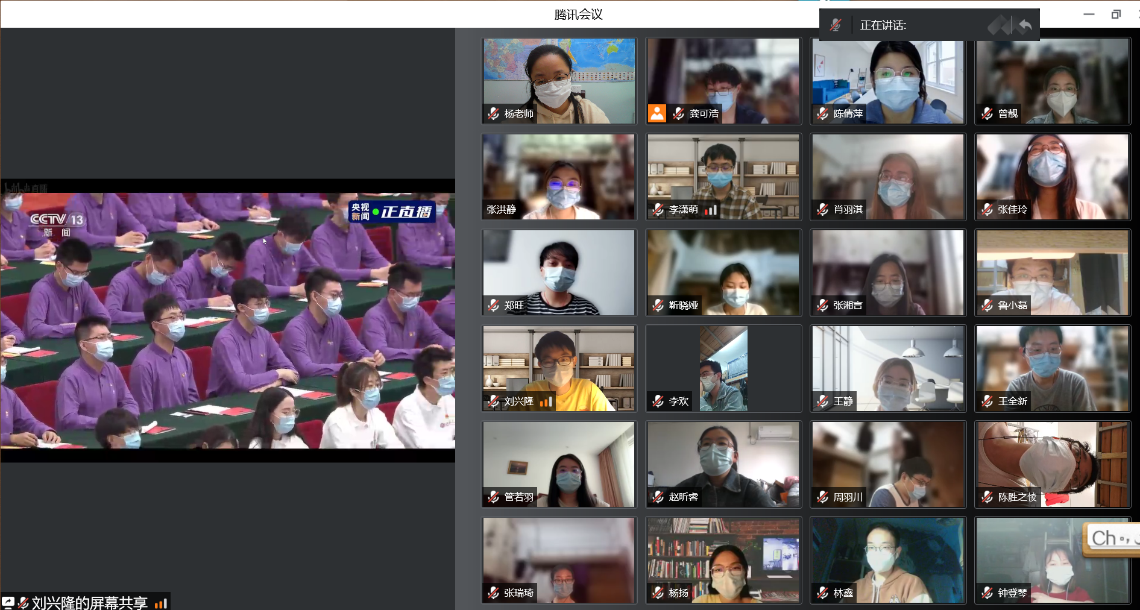Image resolution: width=1140 pixels, height=610 pixels.
Task: Click the muted mic icon next to 陈胜之悛
Action: tap(986, 497)
